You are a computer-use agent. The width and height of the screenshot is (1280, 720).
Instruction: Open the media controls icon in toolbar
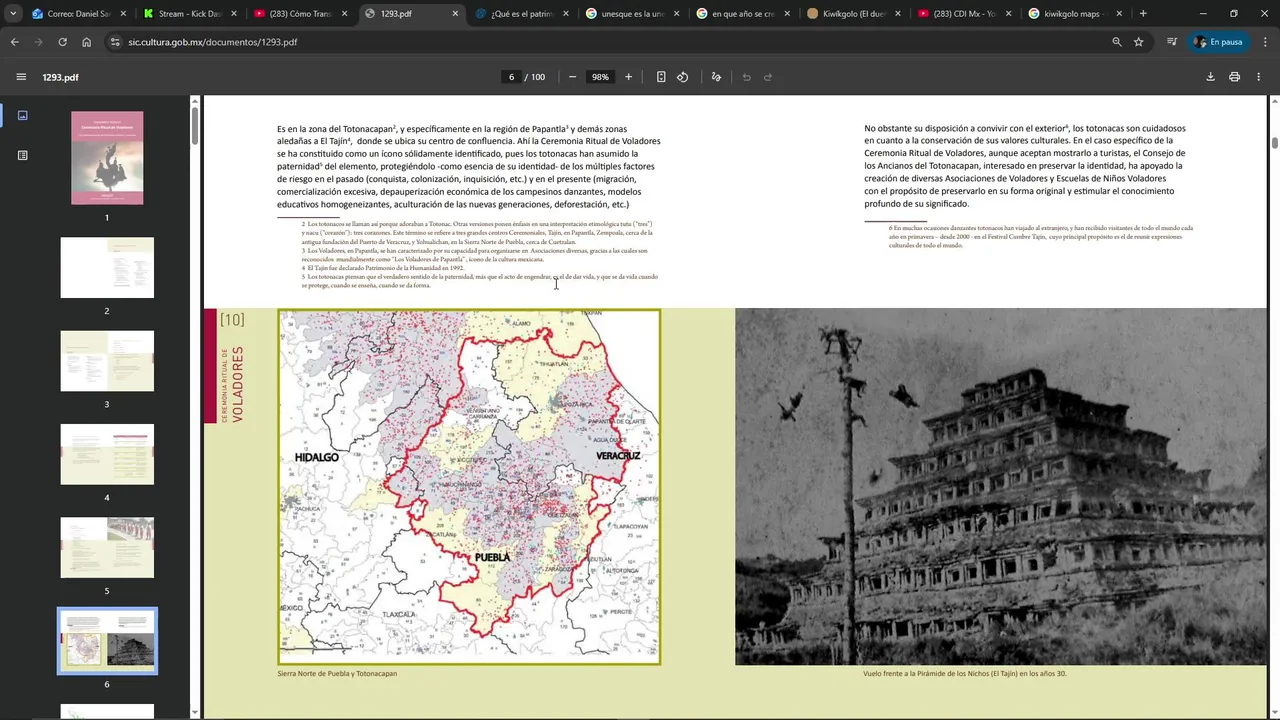[x=1171, y=42]
